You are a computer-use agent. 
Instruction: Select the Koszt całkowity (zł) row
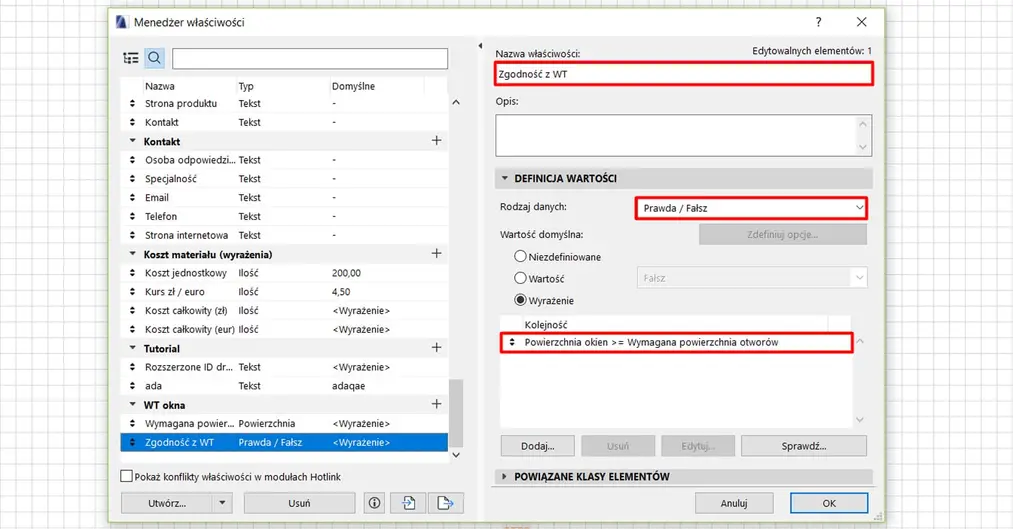284,311
